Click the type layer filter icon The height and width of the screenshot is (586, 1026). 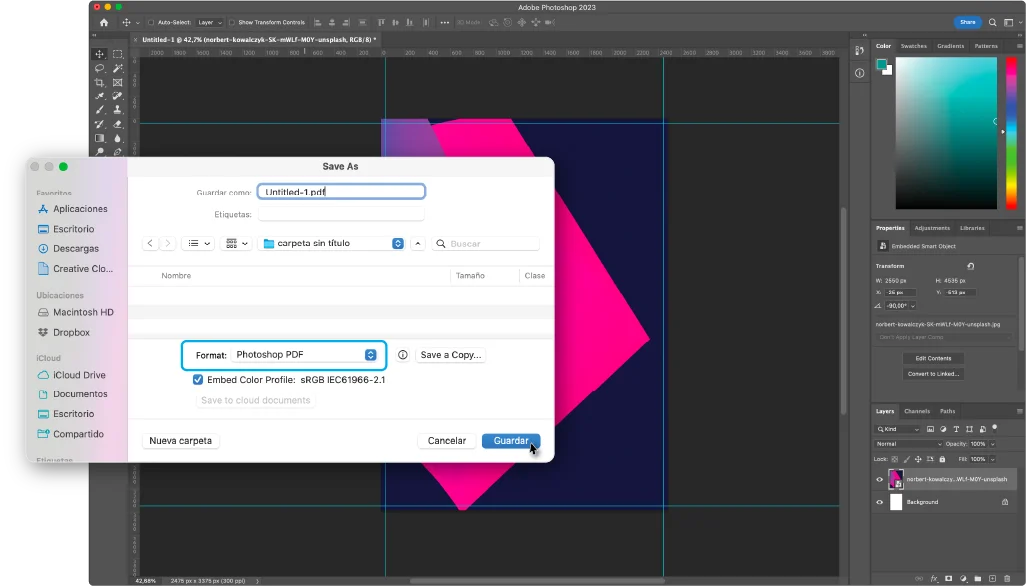956,429
